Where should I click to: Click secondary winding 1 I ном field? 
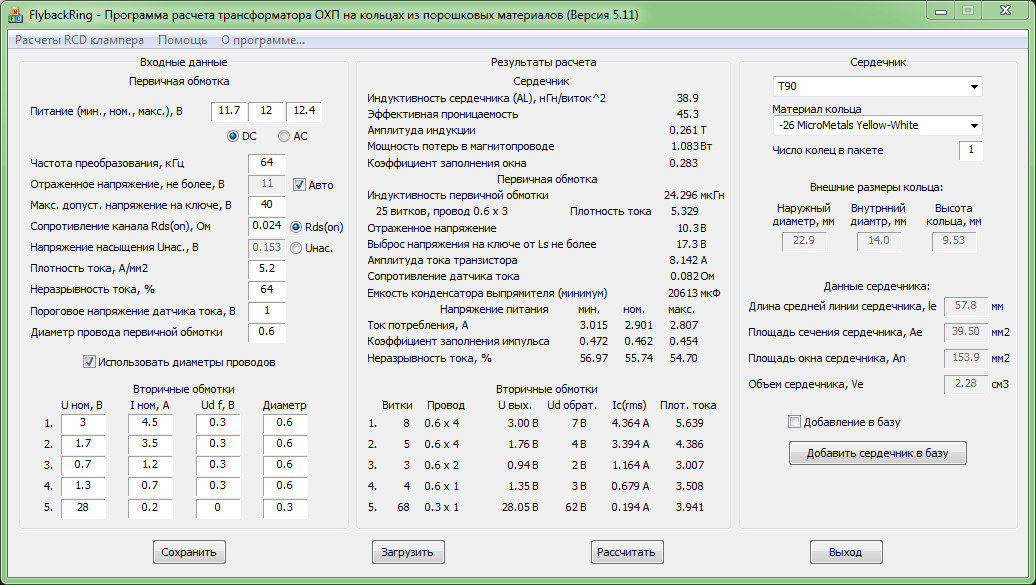pyautogui.click(x=150, y=423)
